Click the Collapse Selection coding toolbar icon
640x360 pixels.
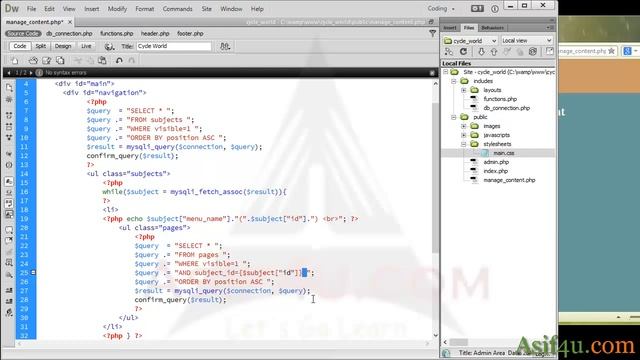coord(9,127)
